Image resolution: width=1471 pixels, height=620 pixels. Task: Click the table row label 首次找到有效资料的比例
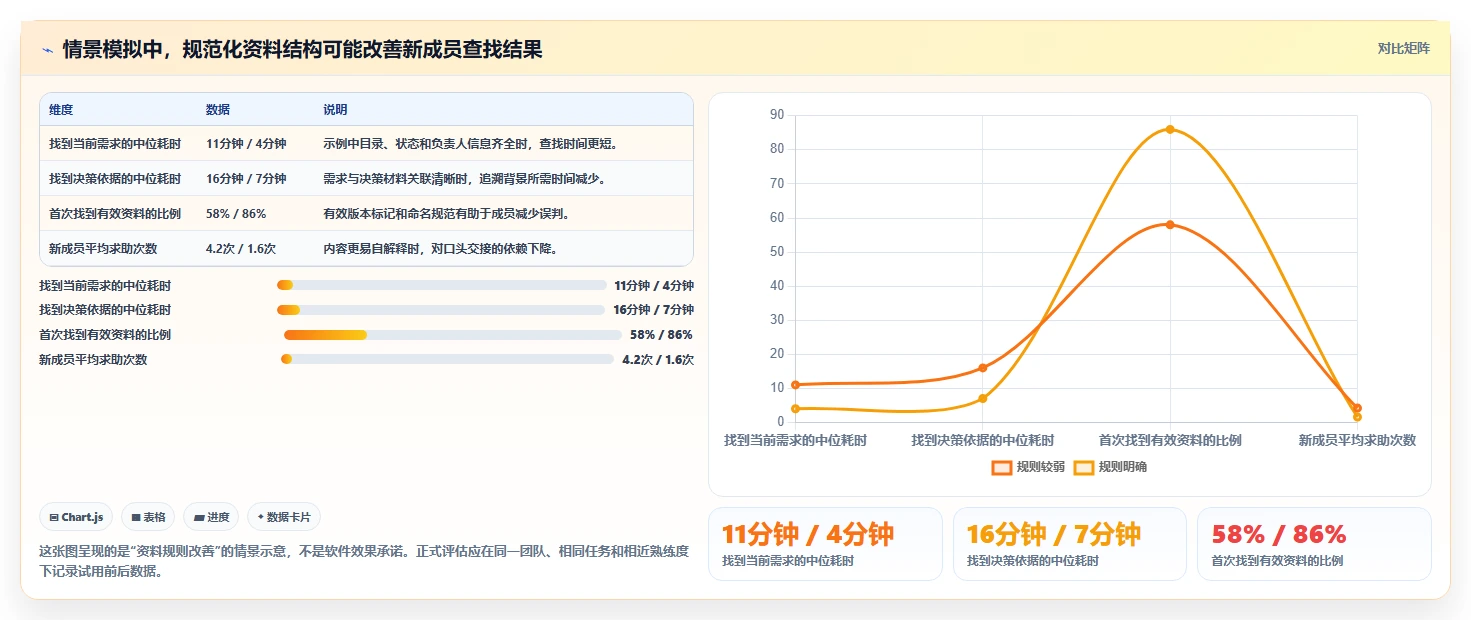point(115,214)
